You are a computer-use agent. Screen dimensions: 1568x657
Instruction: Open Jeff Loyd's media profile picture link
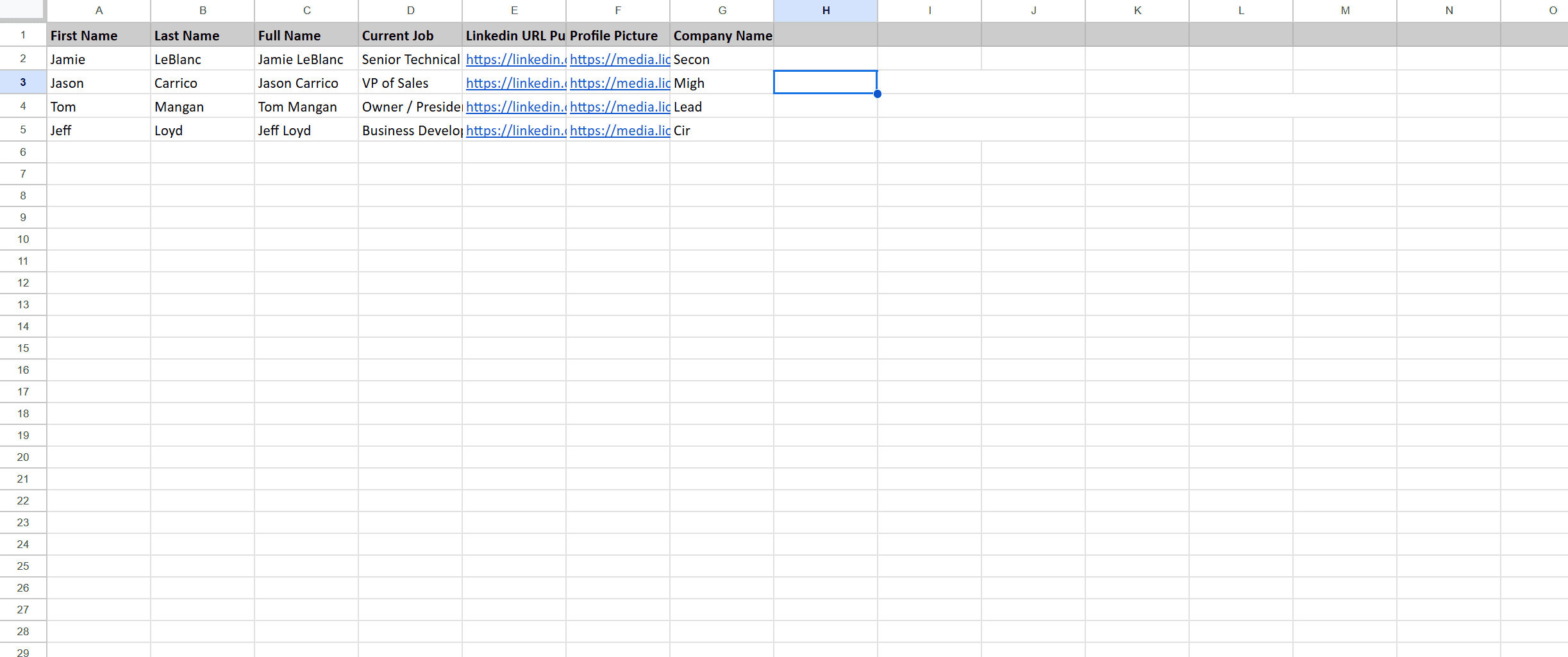coord(619,131)
